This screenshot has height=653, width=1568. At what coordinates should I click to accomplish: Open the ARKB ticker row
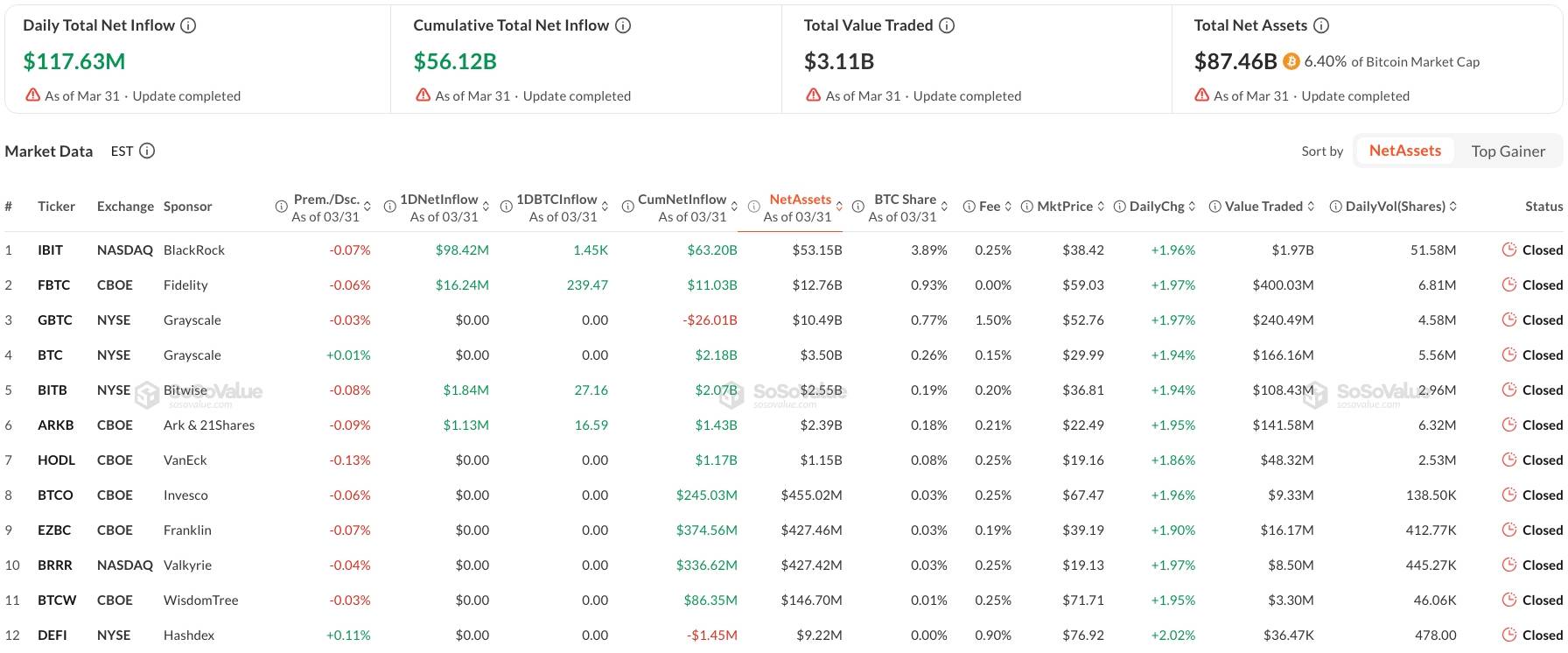point(56,425)
